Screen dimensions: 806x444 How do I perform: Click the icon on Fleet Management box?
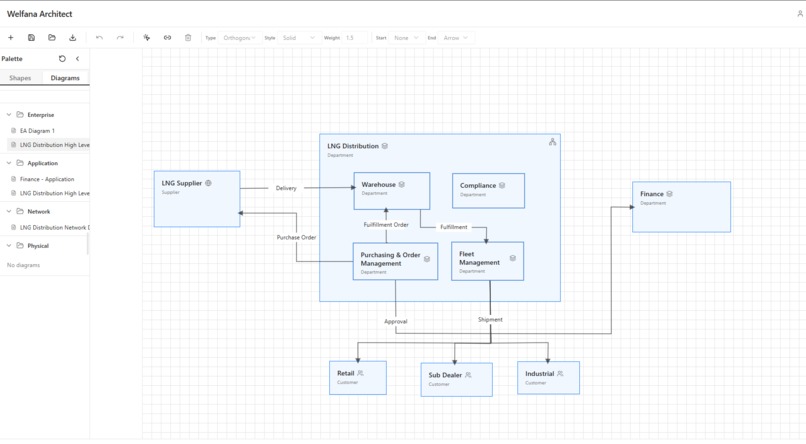pos(512,258)
